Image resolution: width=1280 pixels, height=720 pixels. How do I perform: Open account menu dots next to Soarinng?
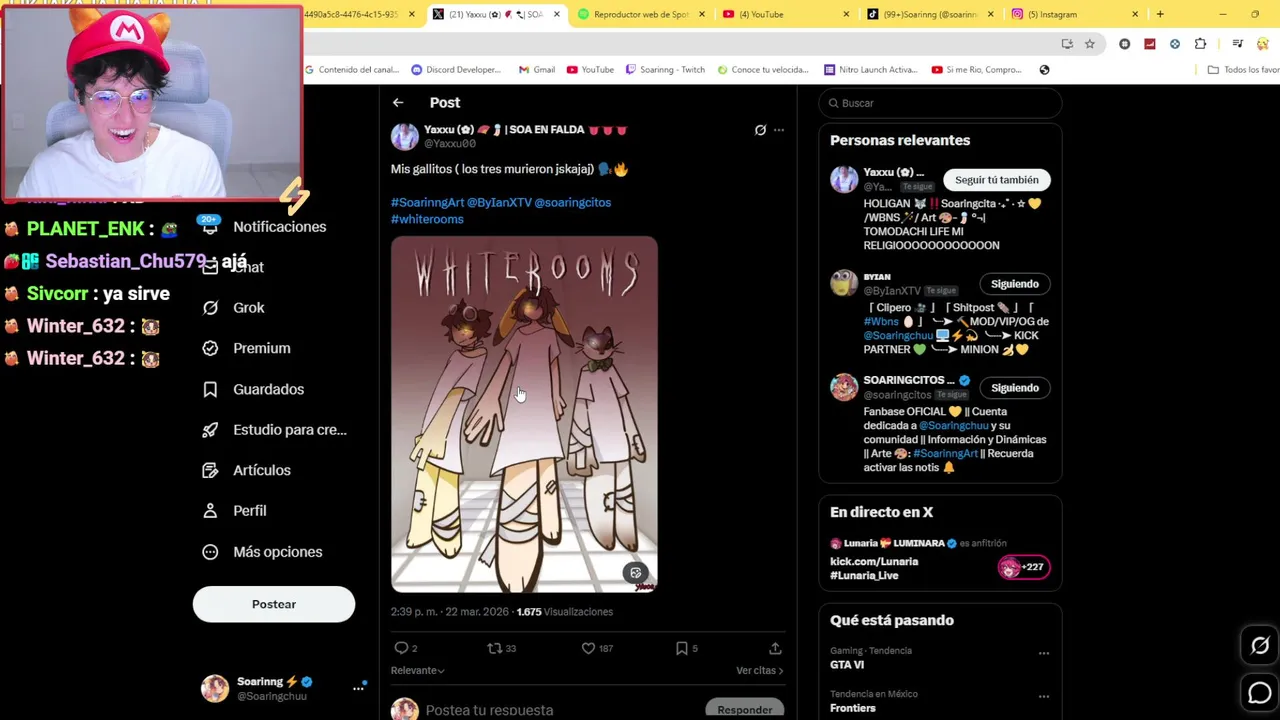click(x=358, y=688)
